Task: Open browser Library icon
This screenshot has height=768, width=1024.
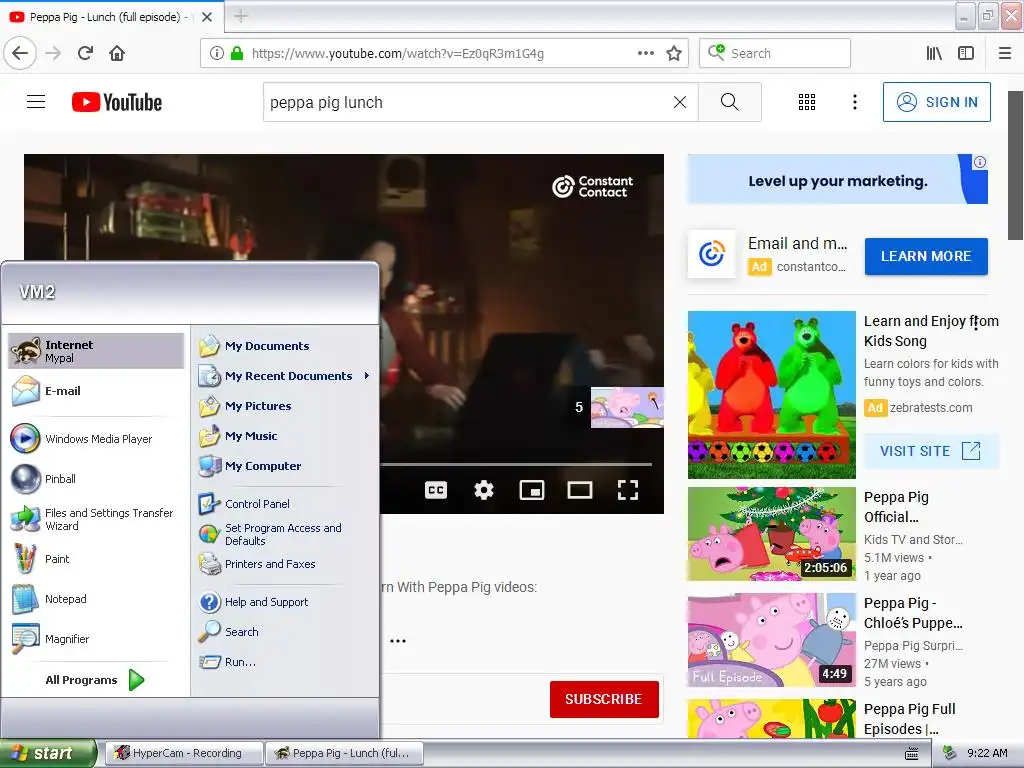Action: 934,53
